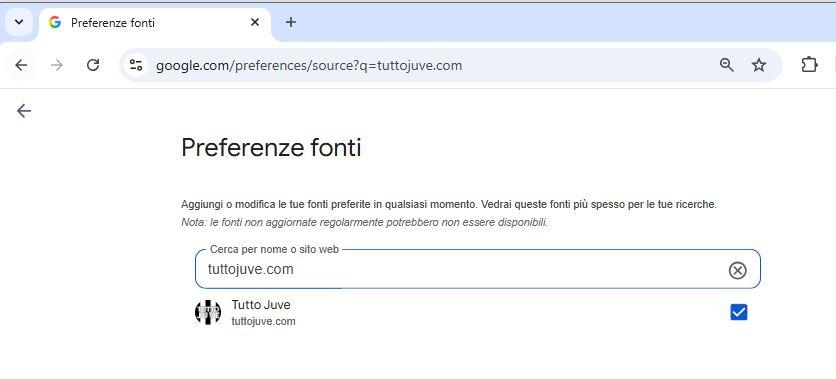Click the tuttojuve.com domain text
Image resolution: width=836 pixels, height=379 pixels.
(263, 321)
